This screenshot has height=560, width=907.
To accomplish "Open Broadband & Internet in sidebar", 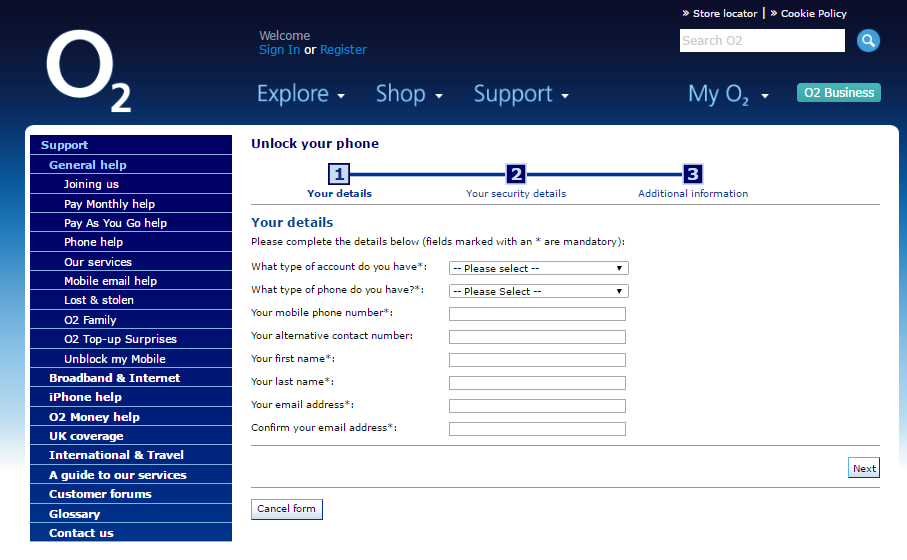I will 131,378.
